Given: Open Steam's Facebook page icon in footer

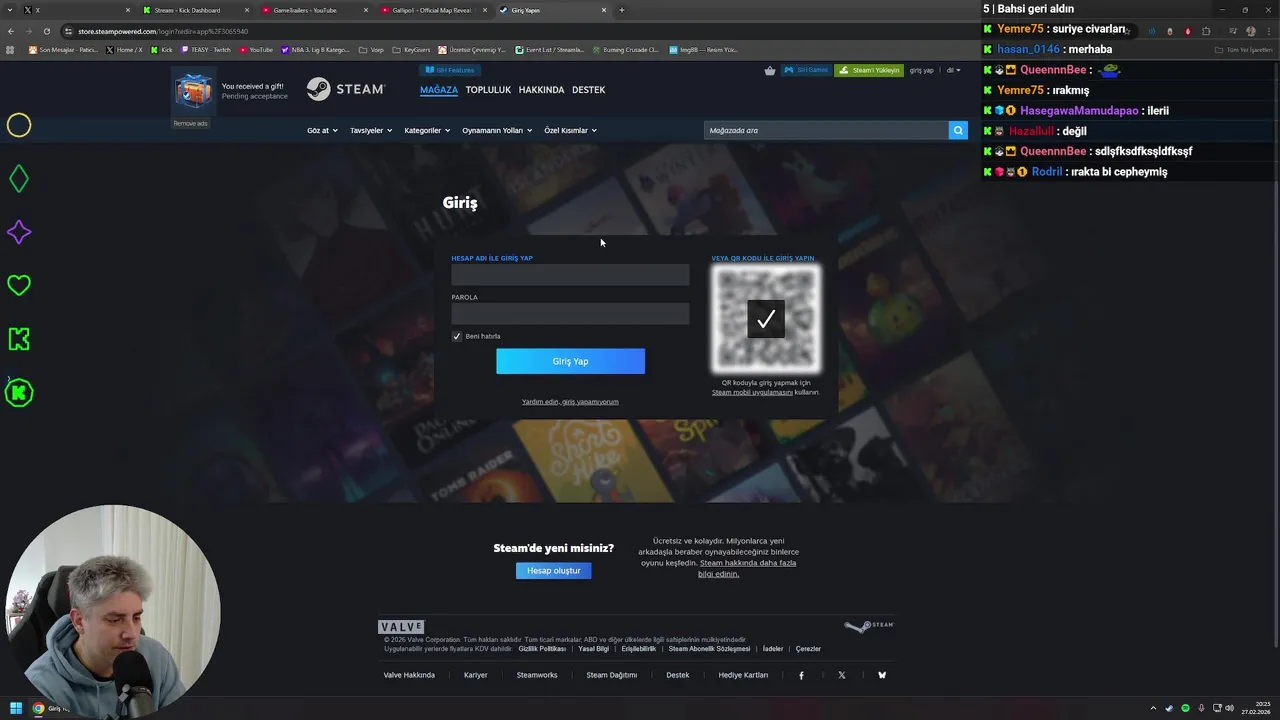Looking at the screenshot, I should pos(801,675).
